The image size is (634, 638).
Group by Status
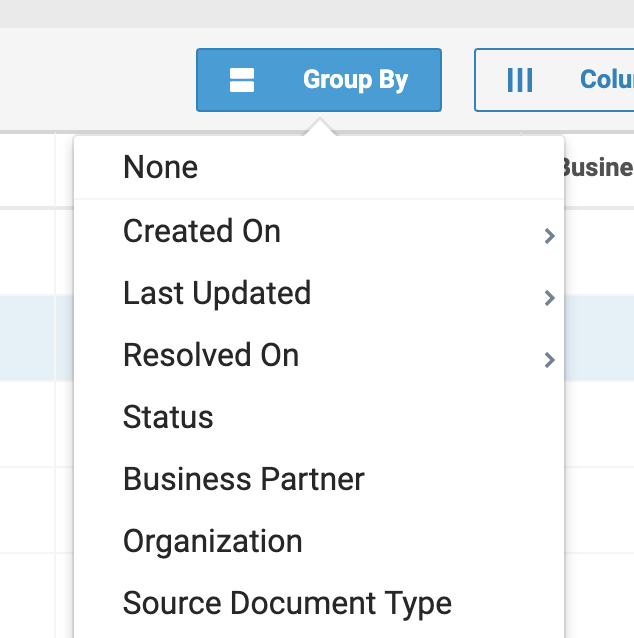tap(319, 417)
